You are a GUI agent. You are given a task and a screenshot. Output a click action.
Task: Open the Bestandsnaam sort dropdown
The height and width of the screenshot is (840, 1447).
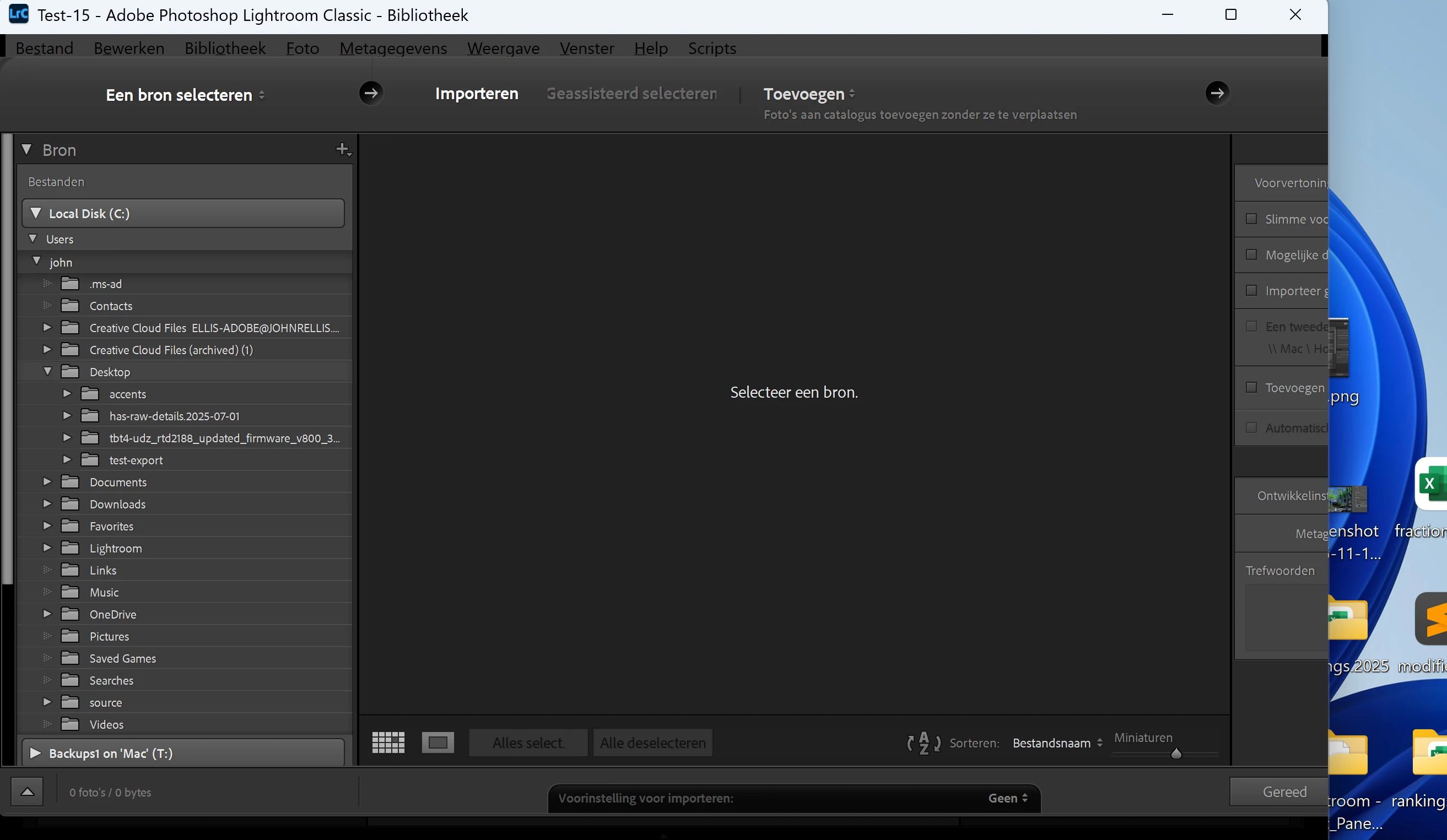pyautogui.click(x=1056, y=743)
